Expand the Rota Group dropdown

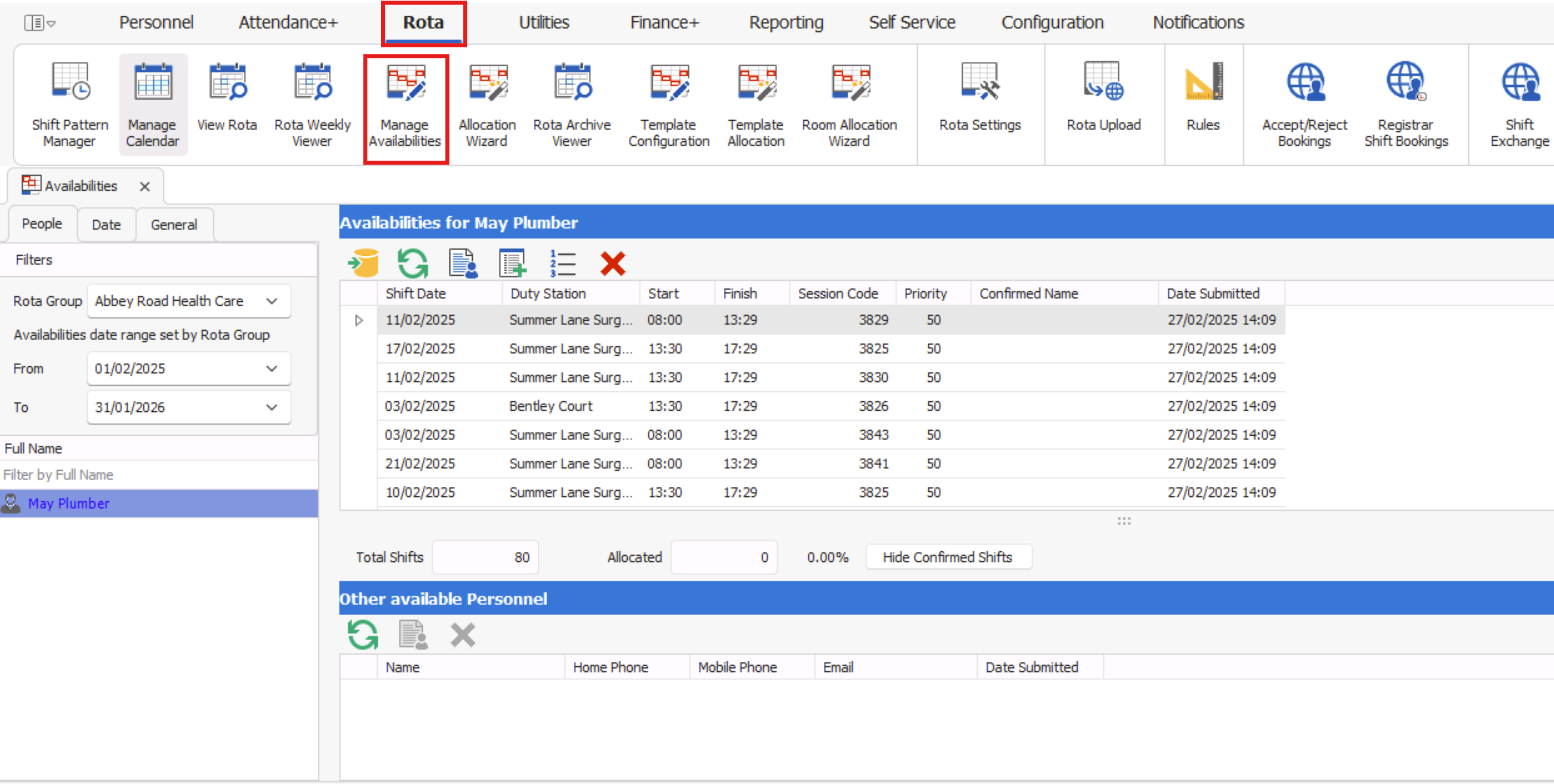point(270,301)
